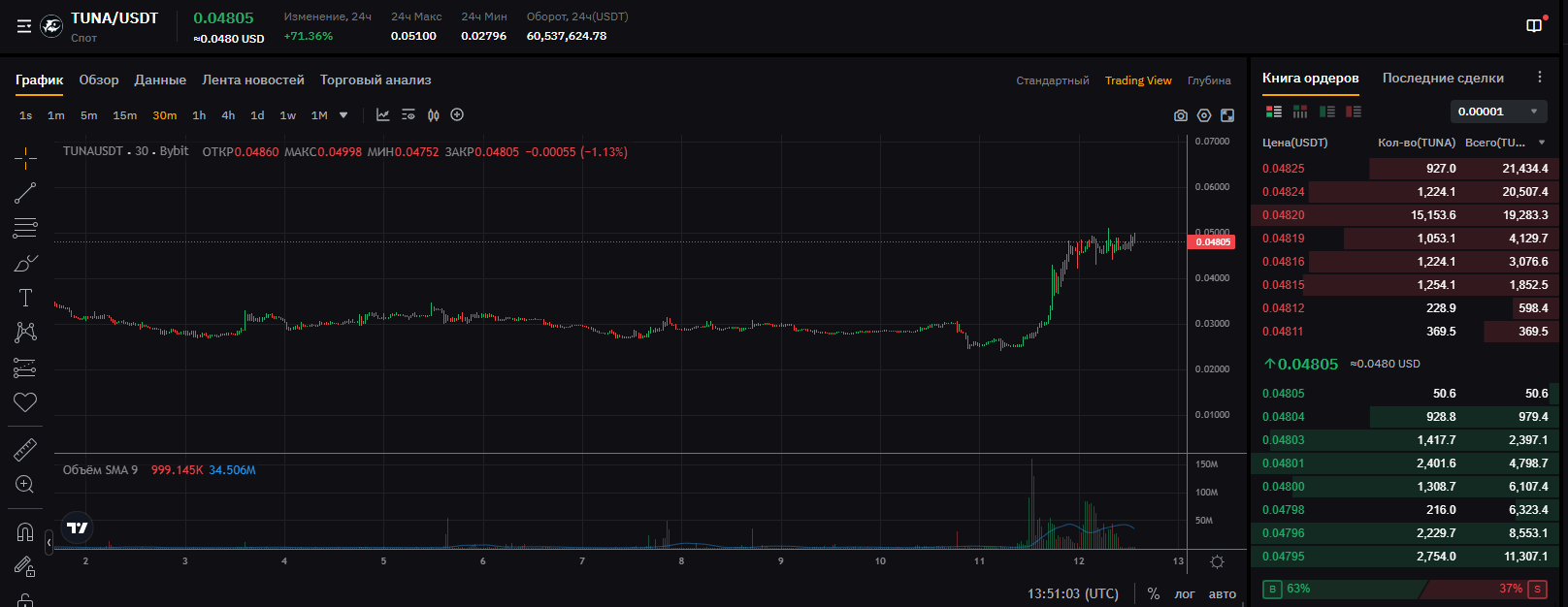Activate the zoom in magnifier tool
Viewport: 1568px width, 607px height.
tap(25, 485)
